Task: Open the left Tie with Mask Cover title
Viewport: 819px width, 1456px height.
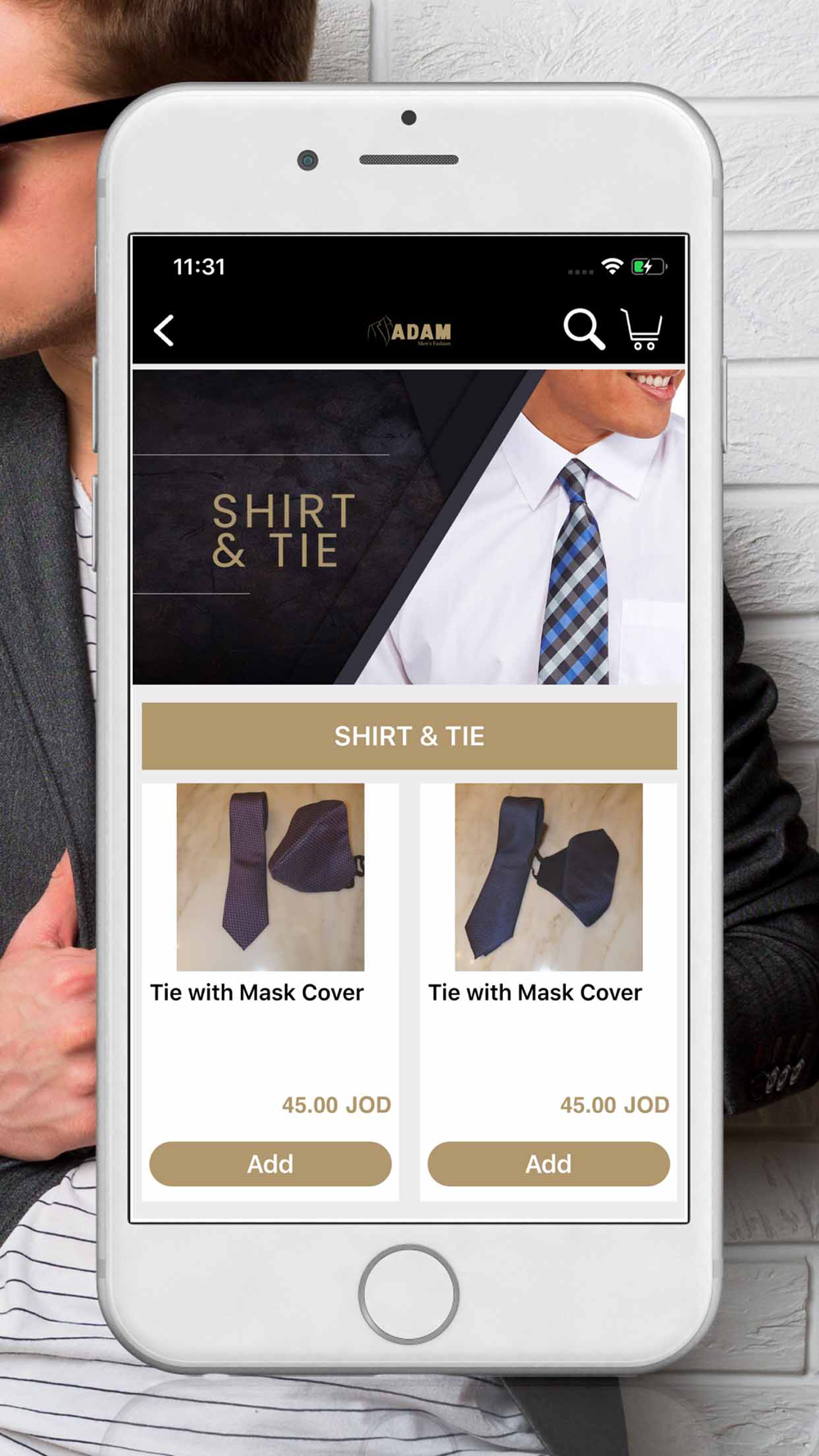Action: (x=257, y=993)
